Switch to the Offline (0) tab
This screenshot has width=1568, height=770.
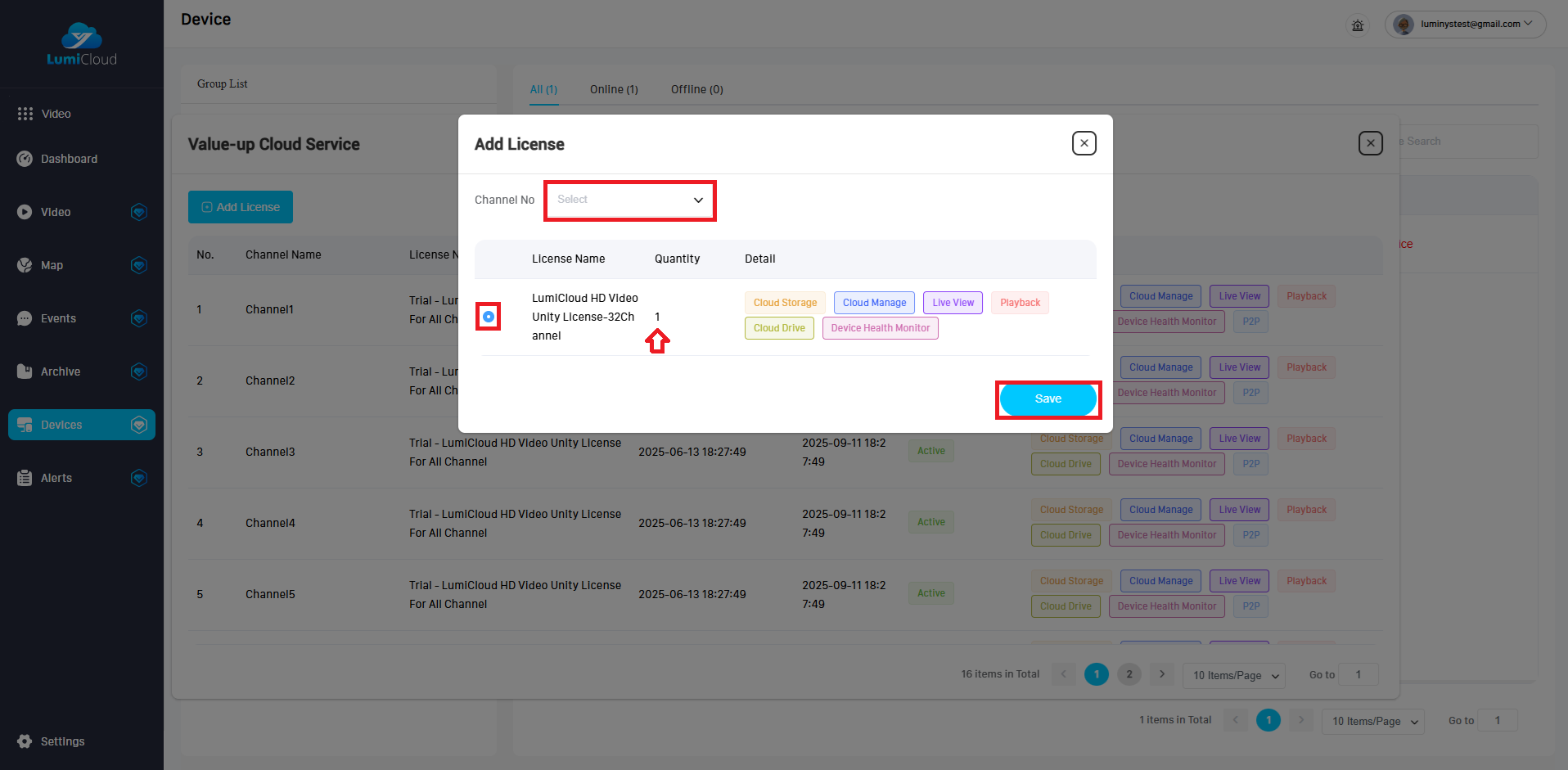click(696, 89)
